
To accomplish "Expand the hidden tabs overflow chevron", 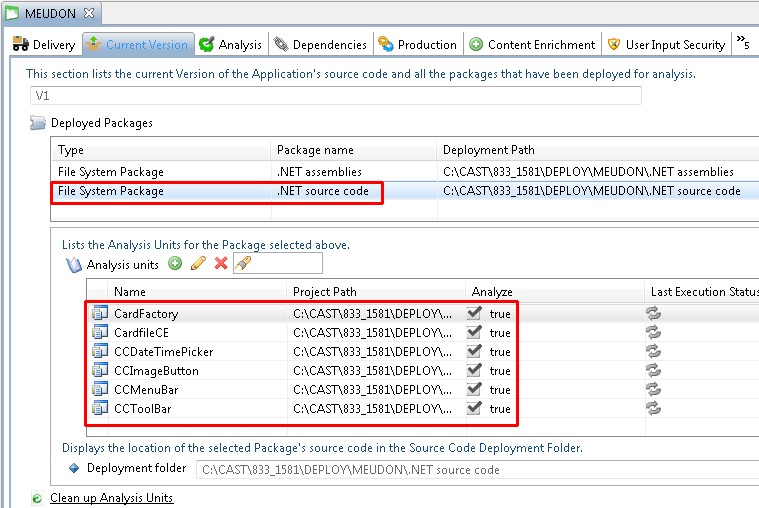I will click(743, 43).
